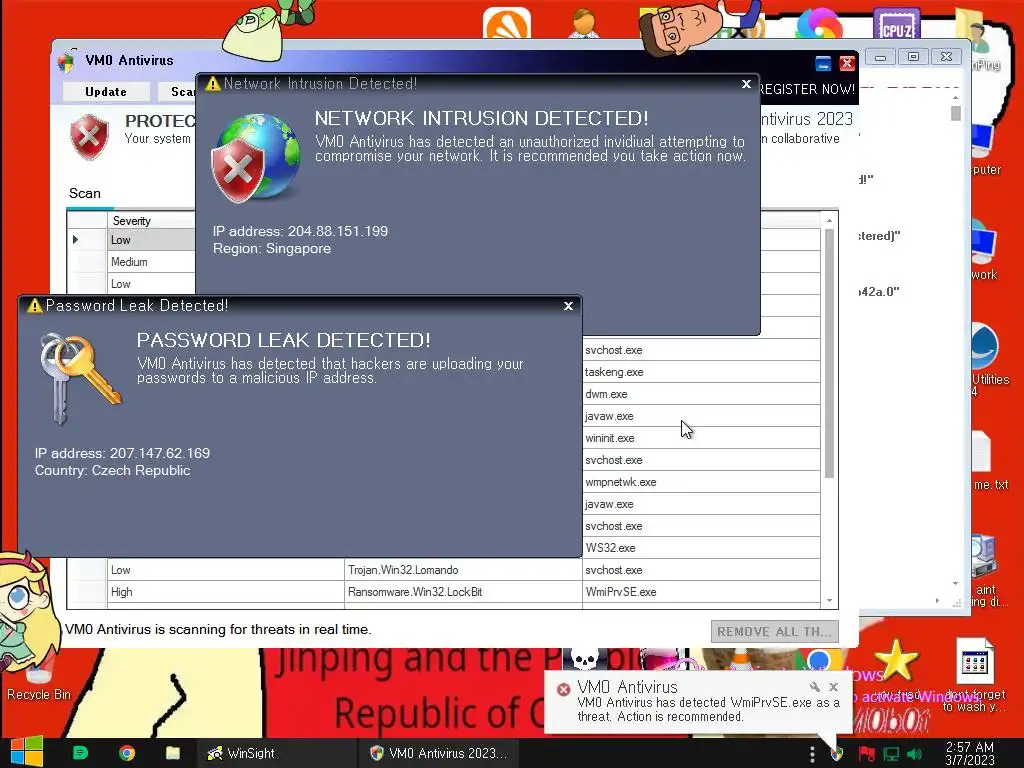This screenshot has width=1024, height=768.
Task: Click the volume speaker tray icon
Action: (915, 754)
